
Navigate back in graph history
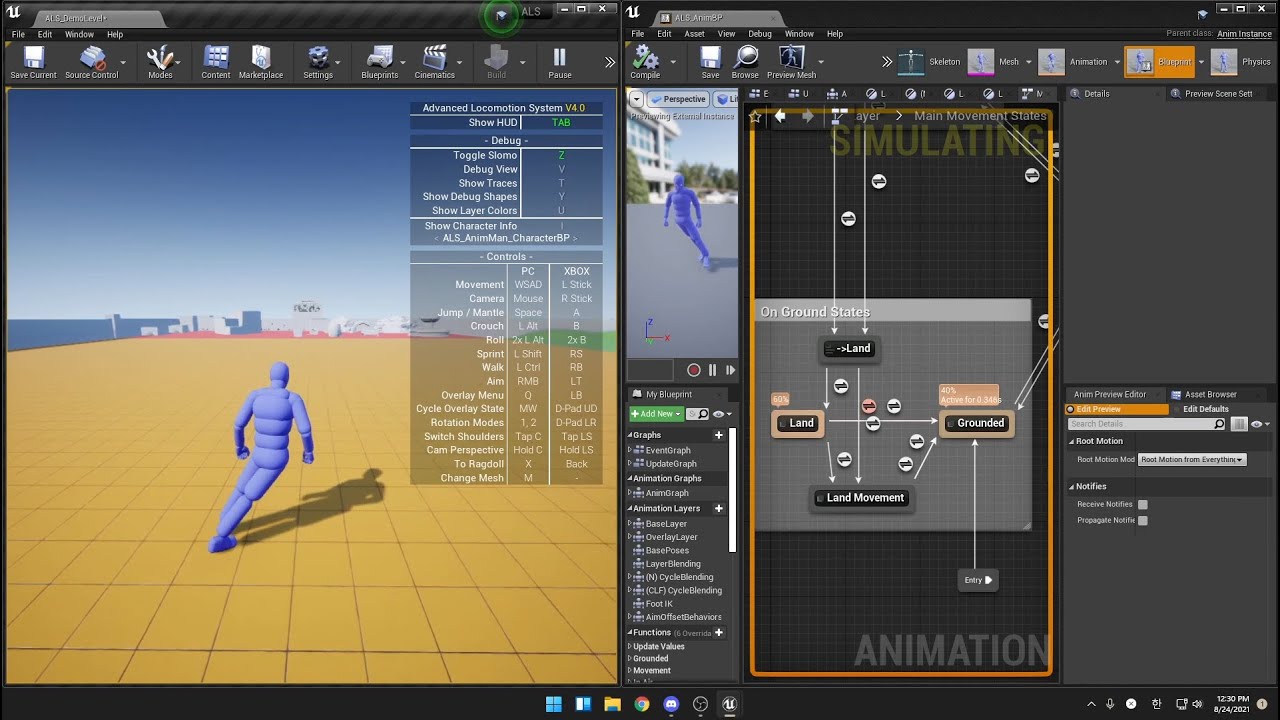coord(780,116)
